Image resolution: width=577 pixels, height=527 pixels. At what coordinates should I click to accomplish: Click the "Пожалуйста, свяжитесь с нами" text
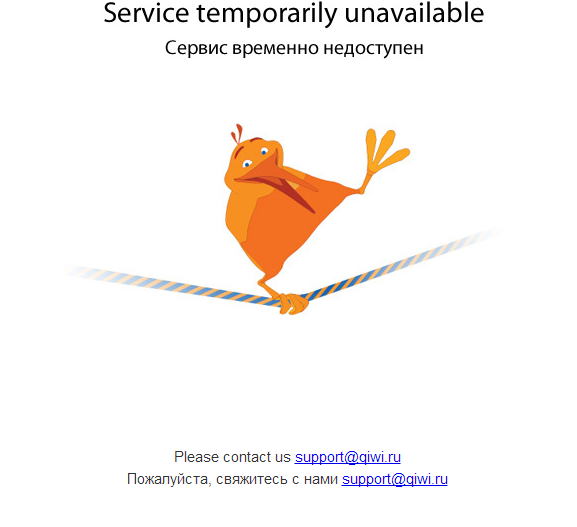click(232, 479)
